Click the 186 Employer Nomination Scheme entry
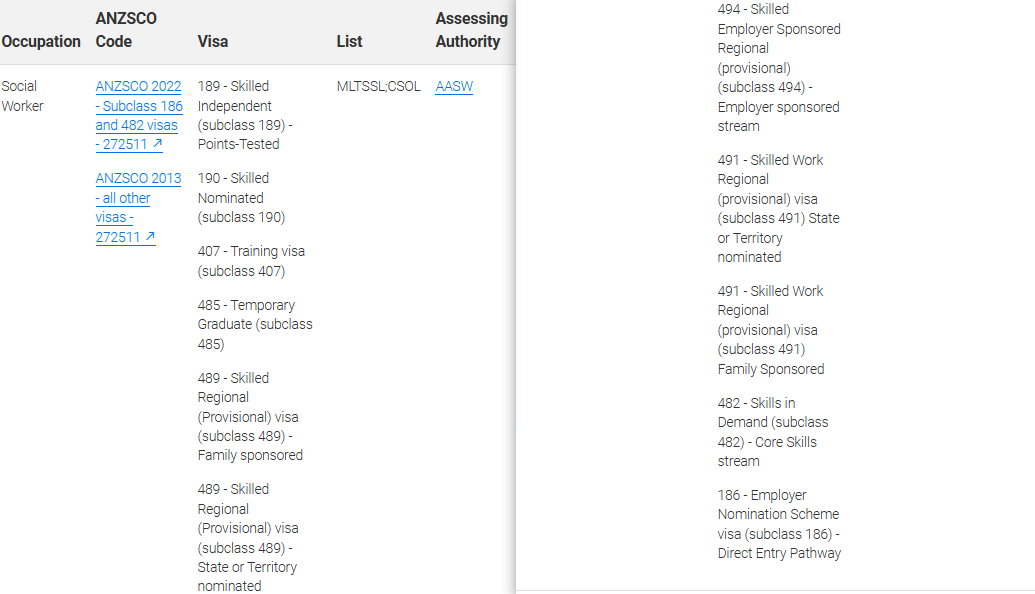Viewport: 1035px width, 594px height. click(x=779, y=524)
